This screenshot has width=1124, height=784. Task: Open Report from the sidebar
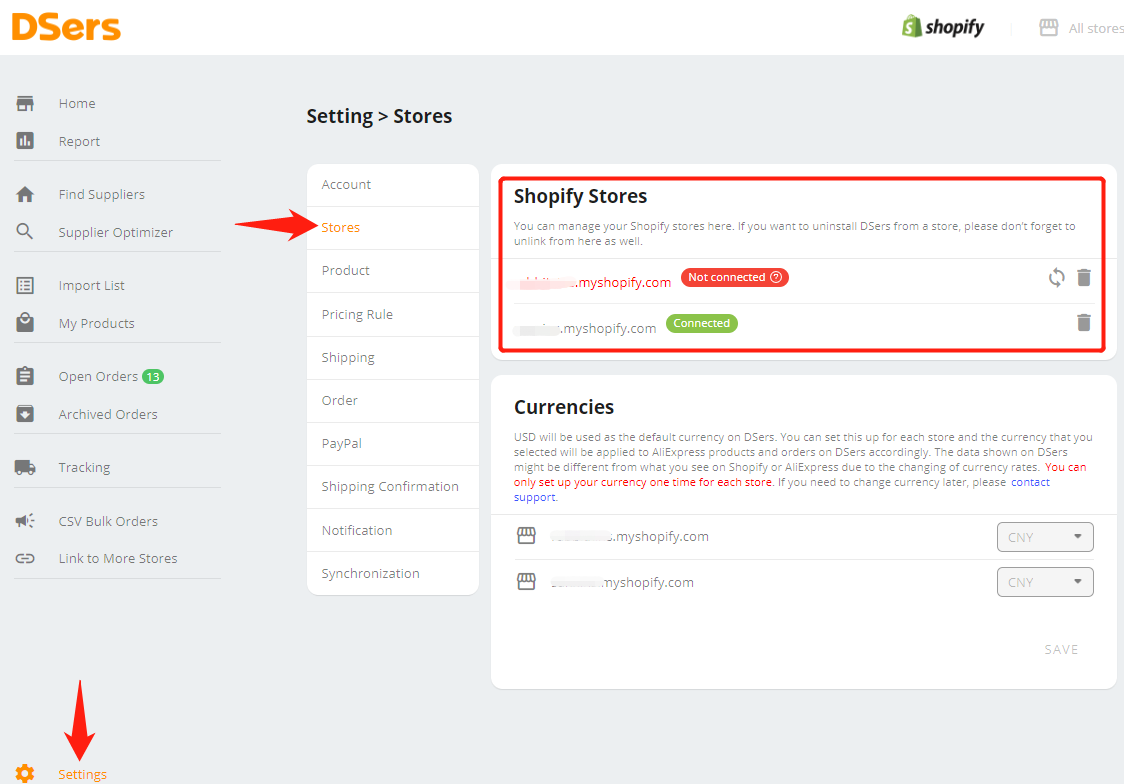tap(79, 141)
